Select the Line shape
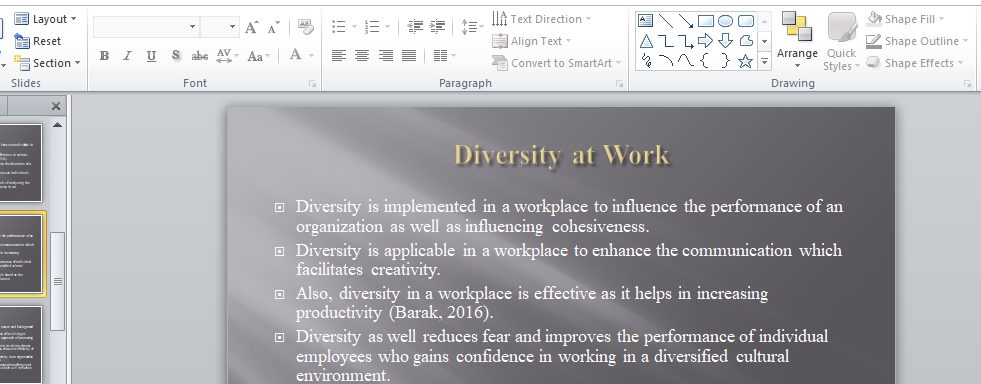 point(666,21)
